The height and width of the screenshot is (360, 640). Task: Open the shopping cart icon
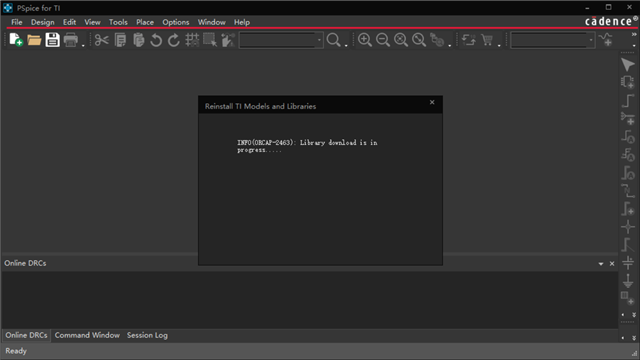pyautogui.click(x=487, y=40)
